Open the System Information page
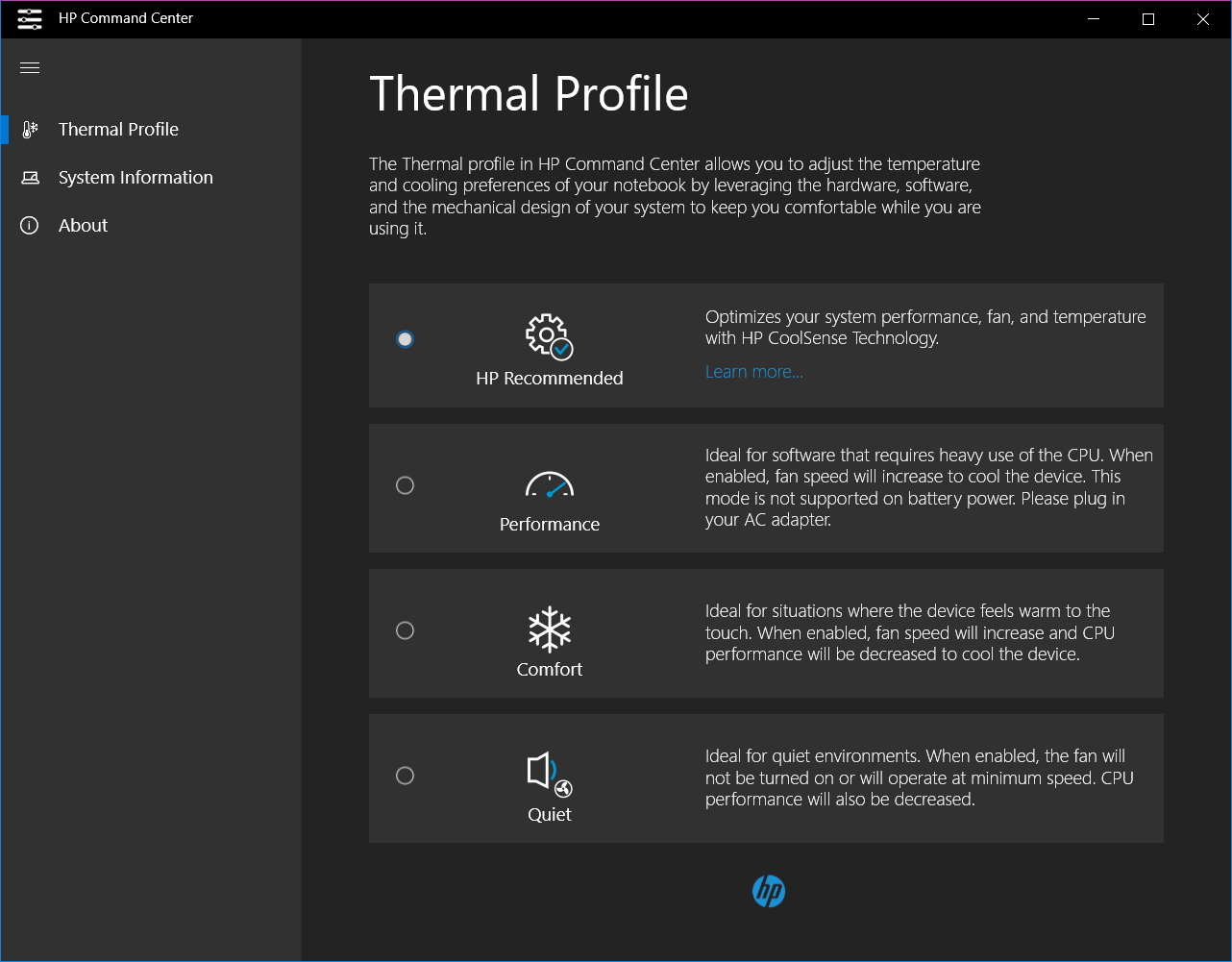Screen dimensions: 1232x962 pos(136,178)
